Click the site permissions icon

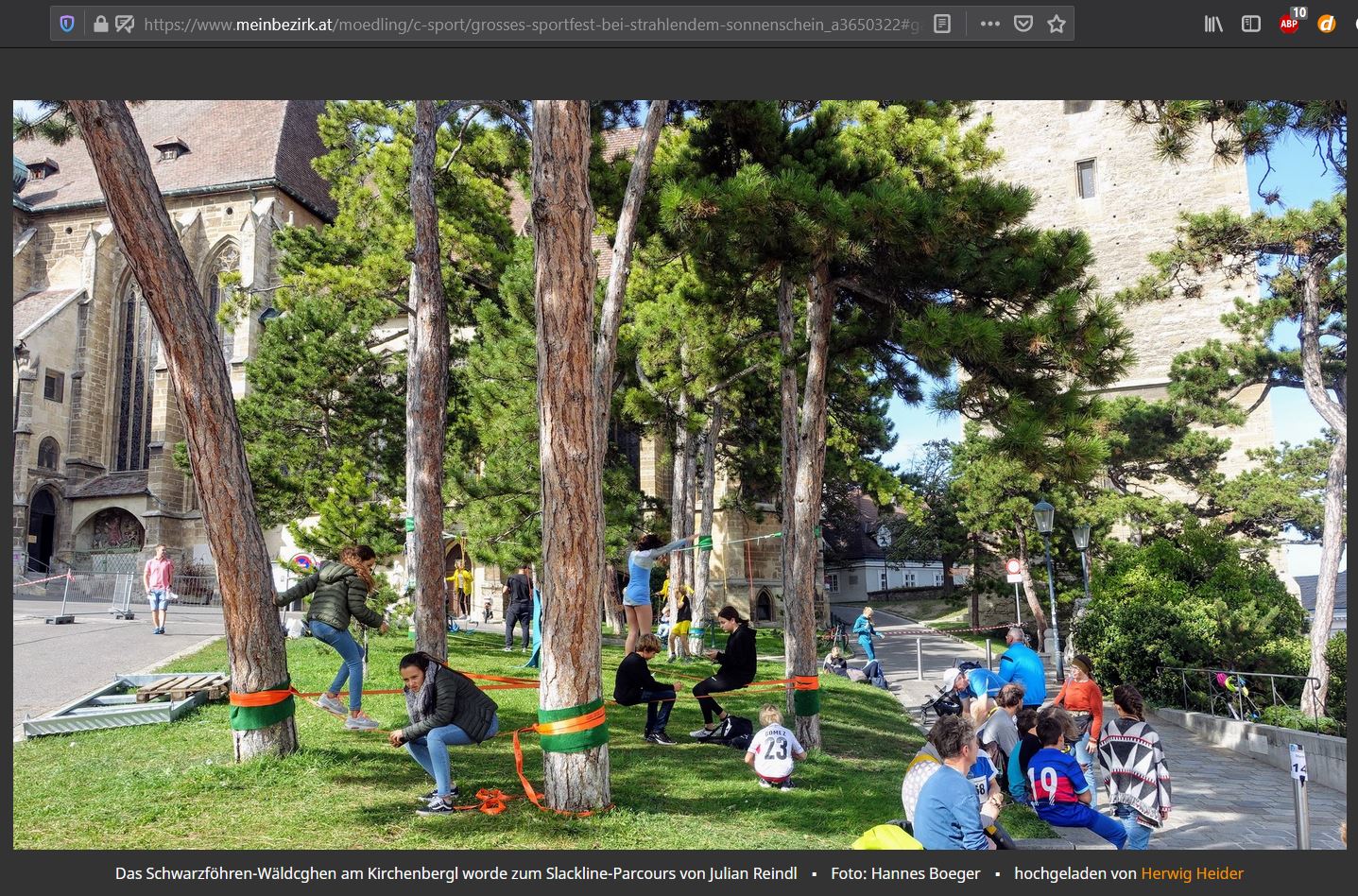tap(124, 24)
